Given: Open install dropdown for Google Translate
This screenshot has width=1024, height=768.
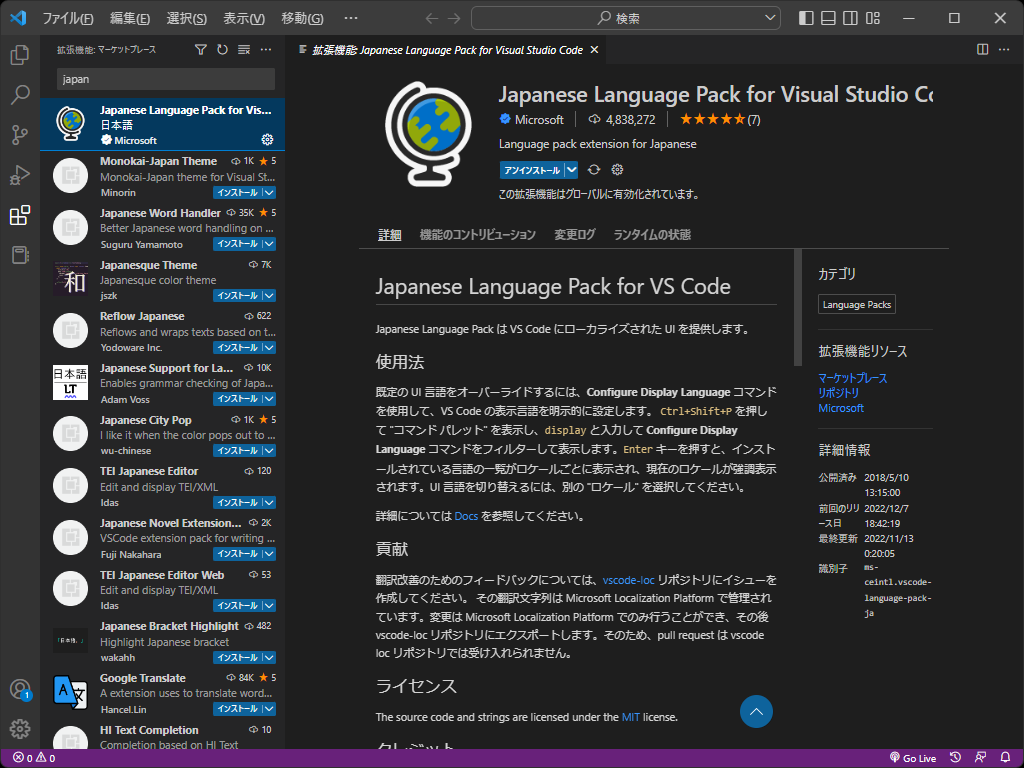Looking at the screenshot, I should (x=269, y=709).
